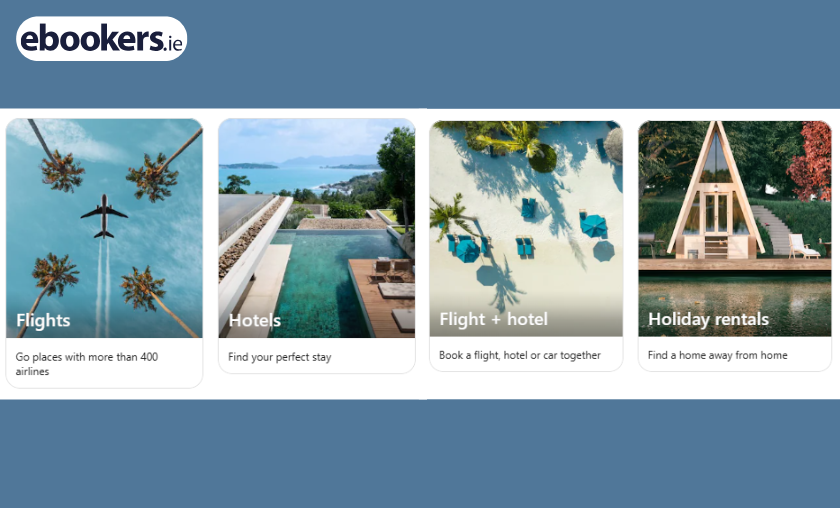Open the Flights card heading

[x=43, y=320]
